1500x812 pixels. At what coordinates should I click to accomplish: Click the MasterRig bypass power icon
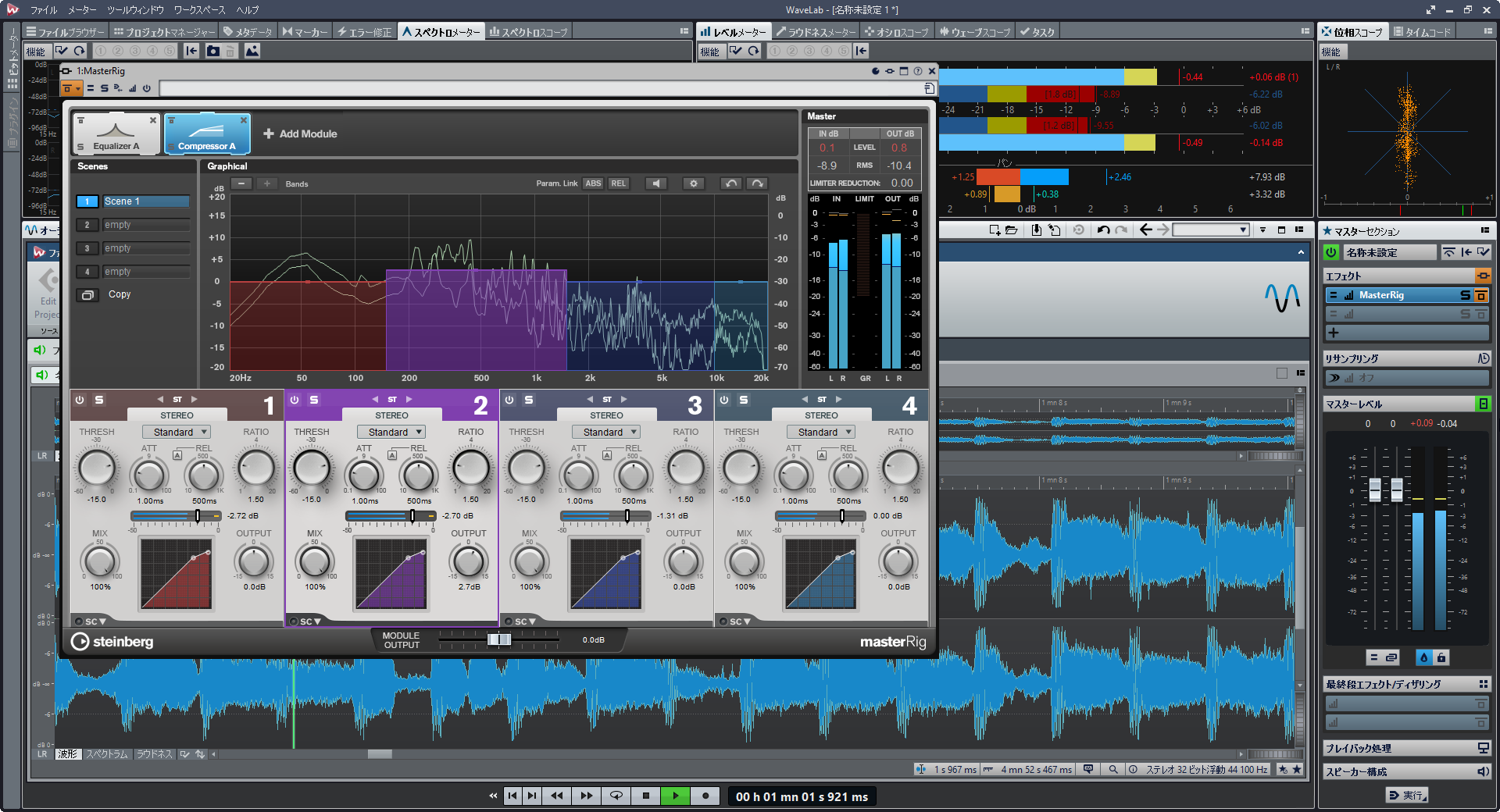point(146,88)
